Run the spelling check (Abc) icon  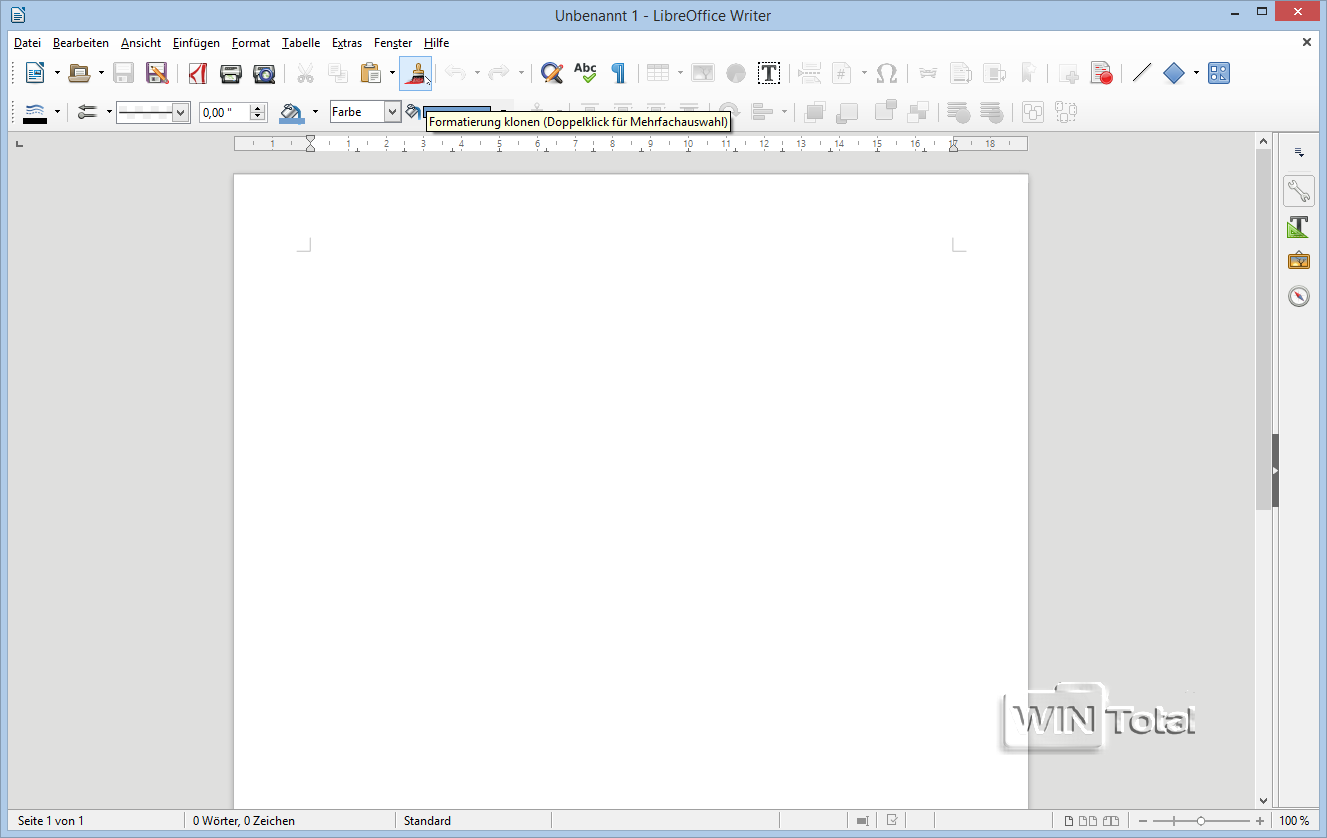585,73
